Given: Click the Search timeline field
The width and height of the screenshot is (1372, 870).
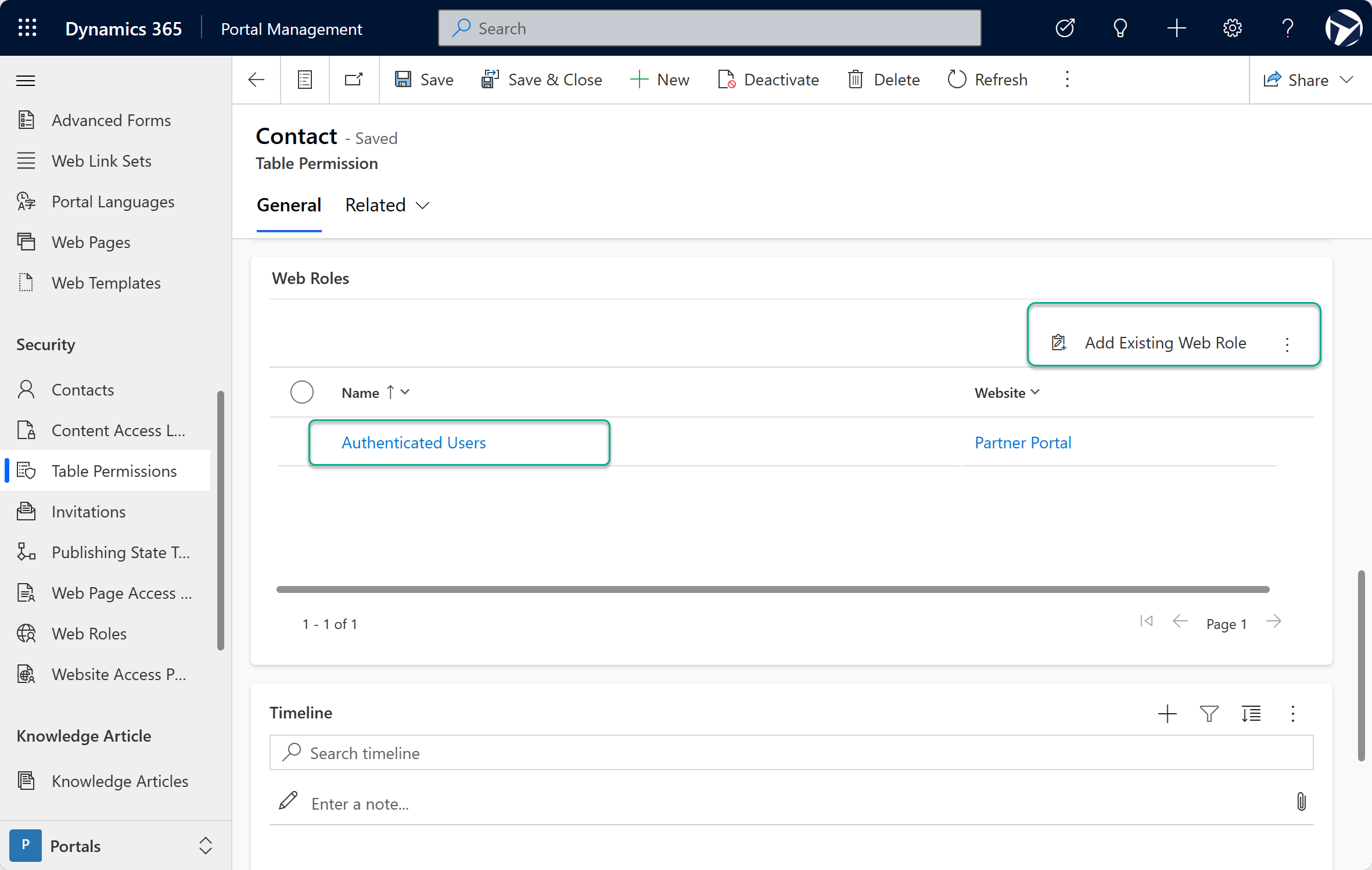Looking at the screenshot, I should pos(791,753).
